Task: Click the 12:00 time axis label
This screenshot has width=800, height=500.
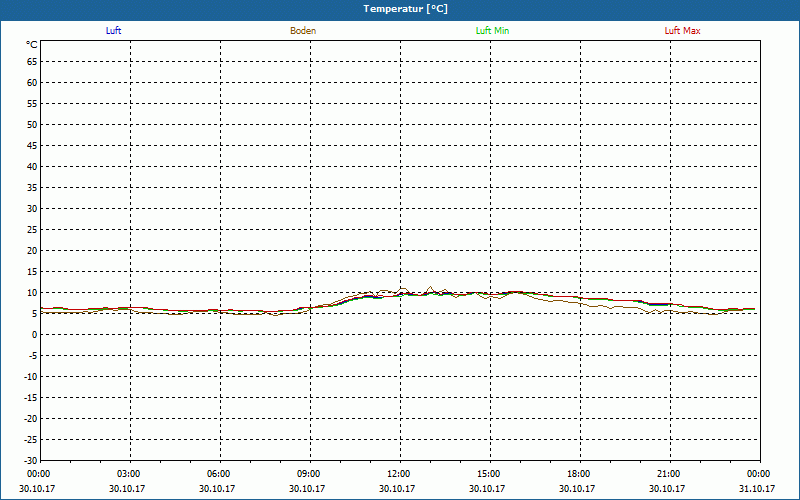Action: tap(398, 474)
